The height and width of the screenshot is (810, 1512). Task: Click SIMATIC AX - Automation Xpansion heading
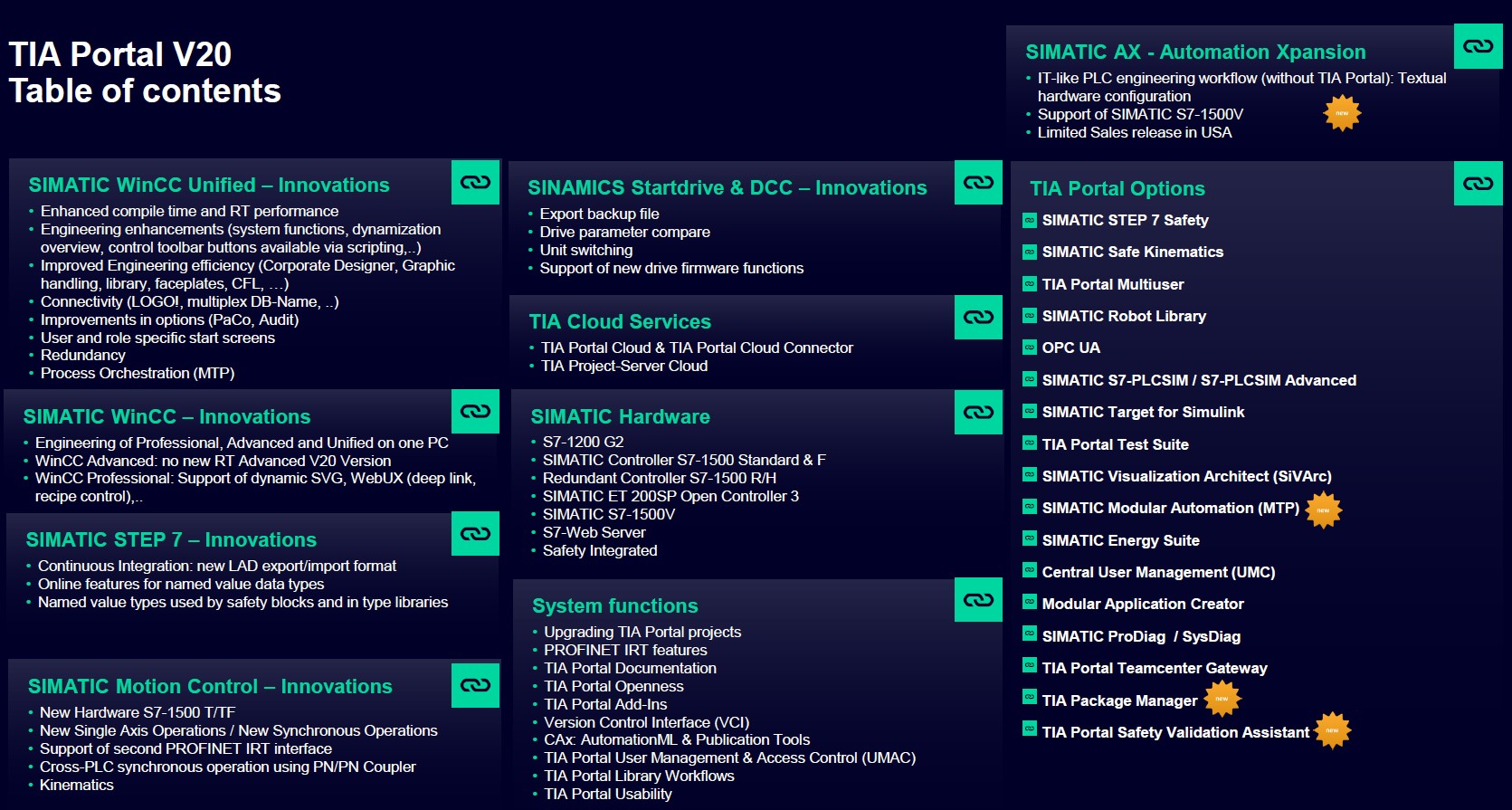[x=1195, y=52]
